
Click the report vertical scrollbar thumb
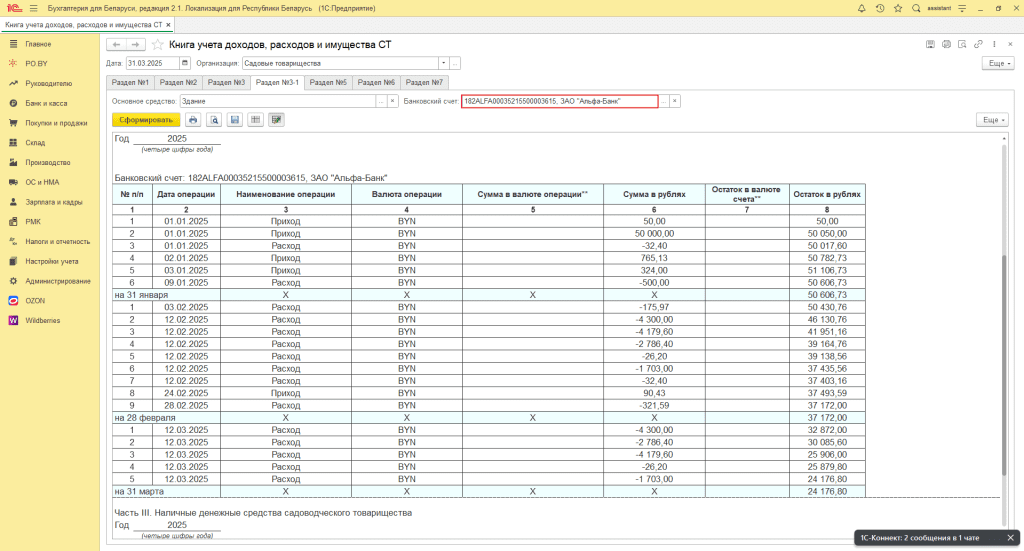coord(1004,364)
